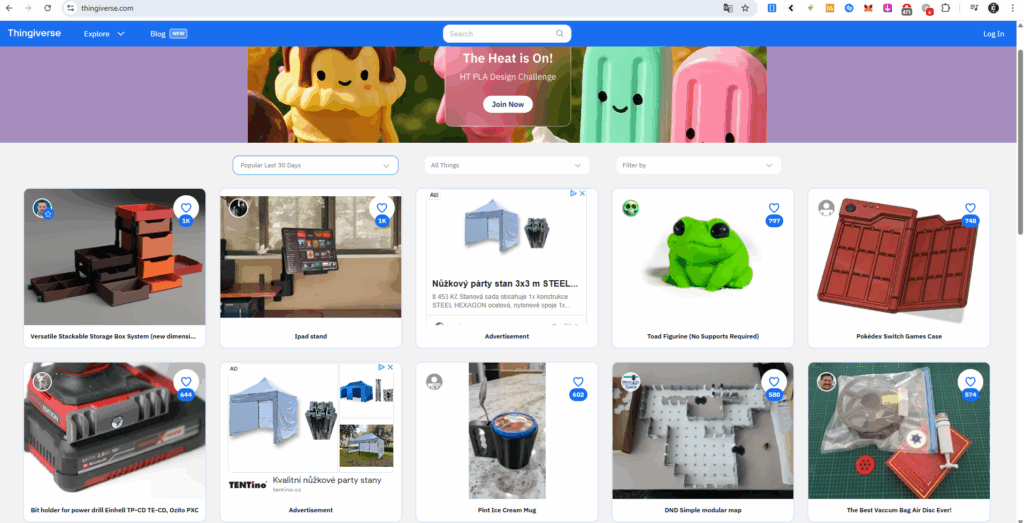The height and width of the screenshot is (523, 1024).
Task: Open the All Things category dropdown
Action: (x=507, y=165)
